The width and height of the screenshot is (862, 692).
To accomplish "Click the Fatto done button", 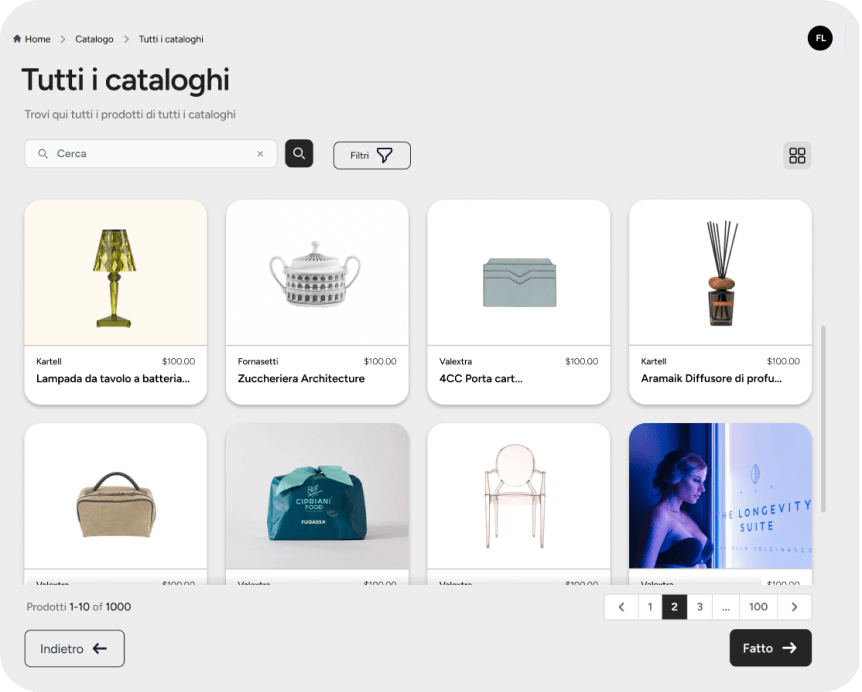I will [770, 648].
